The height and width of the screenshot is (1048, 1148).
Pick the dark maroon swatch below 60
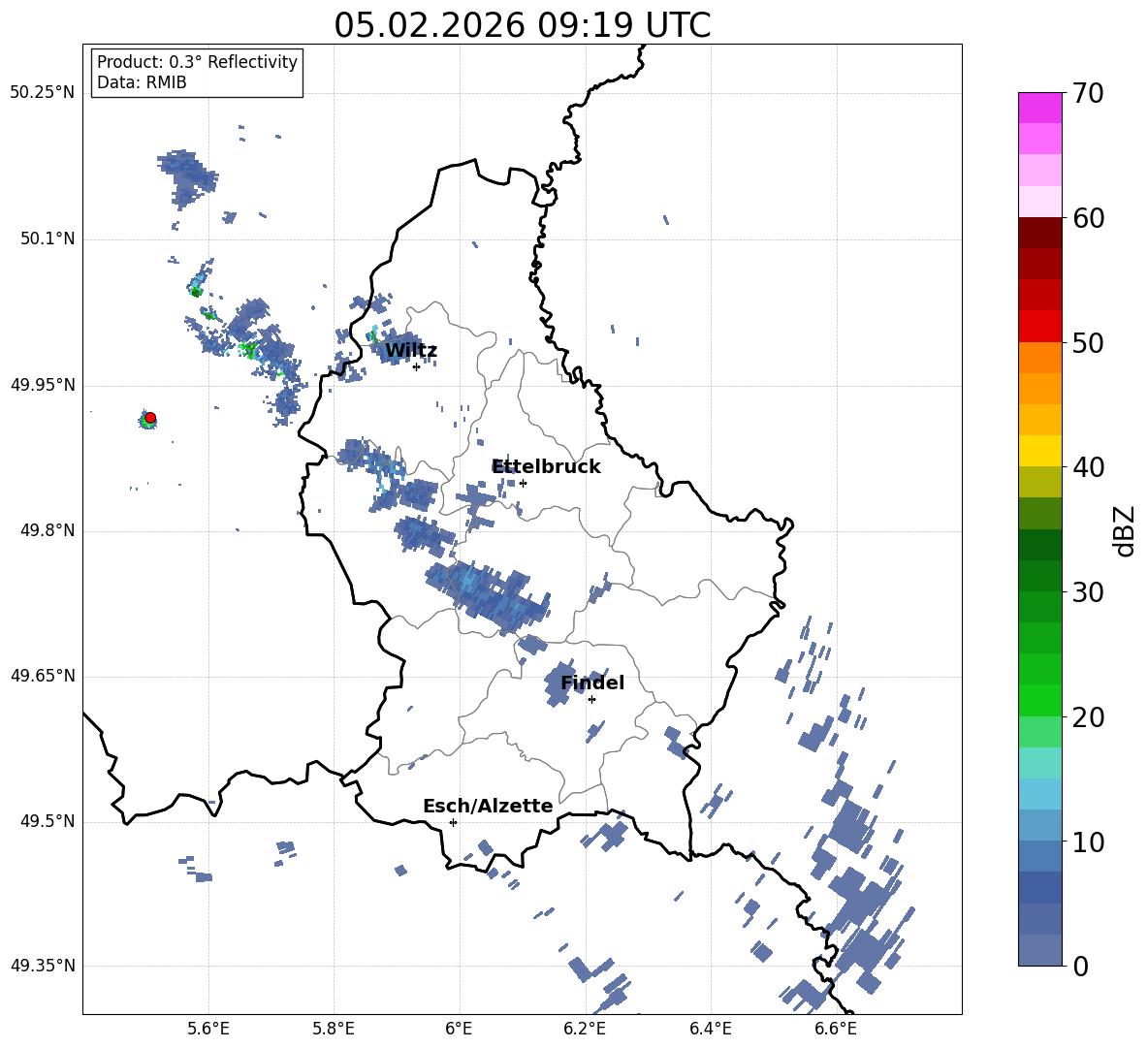[x=1039, y=233]
